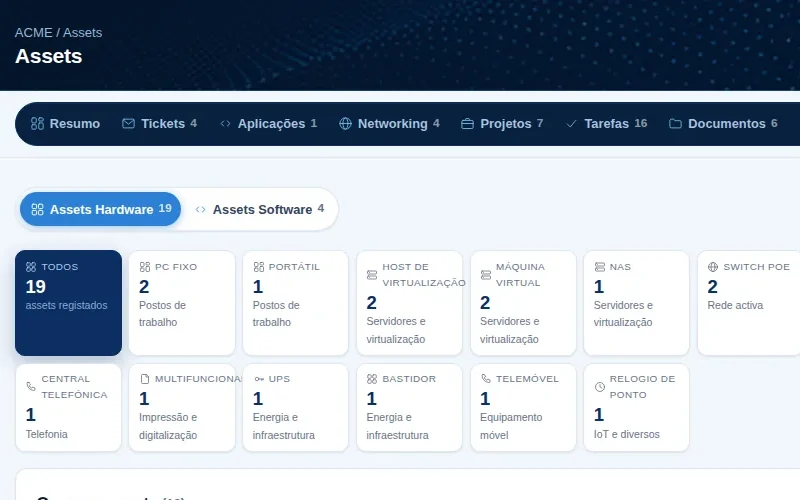Filter by UPS card
800x500 pixels.
[295, 407]
